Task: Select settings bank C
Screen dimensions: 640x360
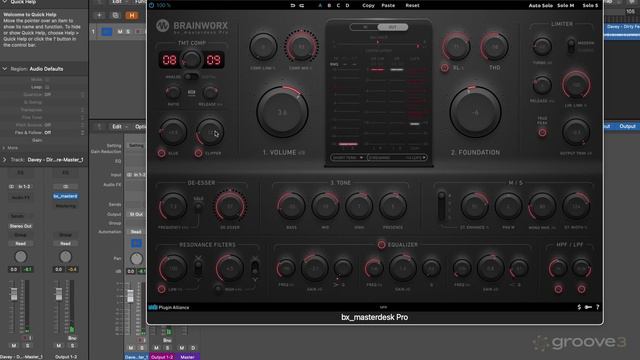Action: tap(338, 5)
